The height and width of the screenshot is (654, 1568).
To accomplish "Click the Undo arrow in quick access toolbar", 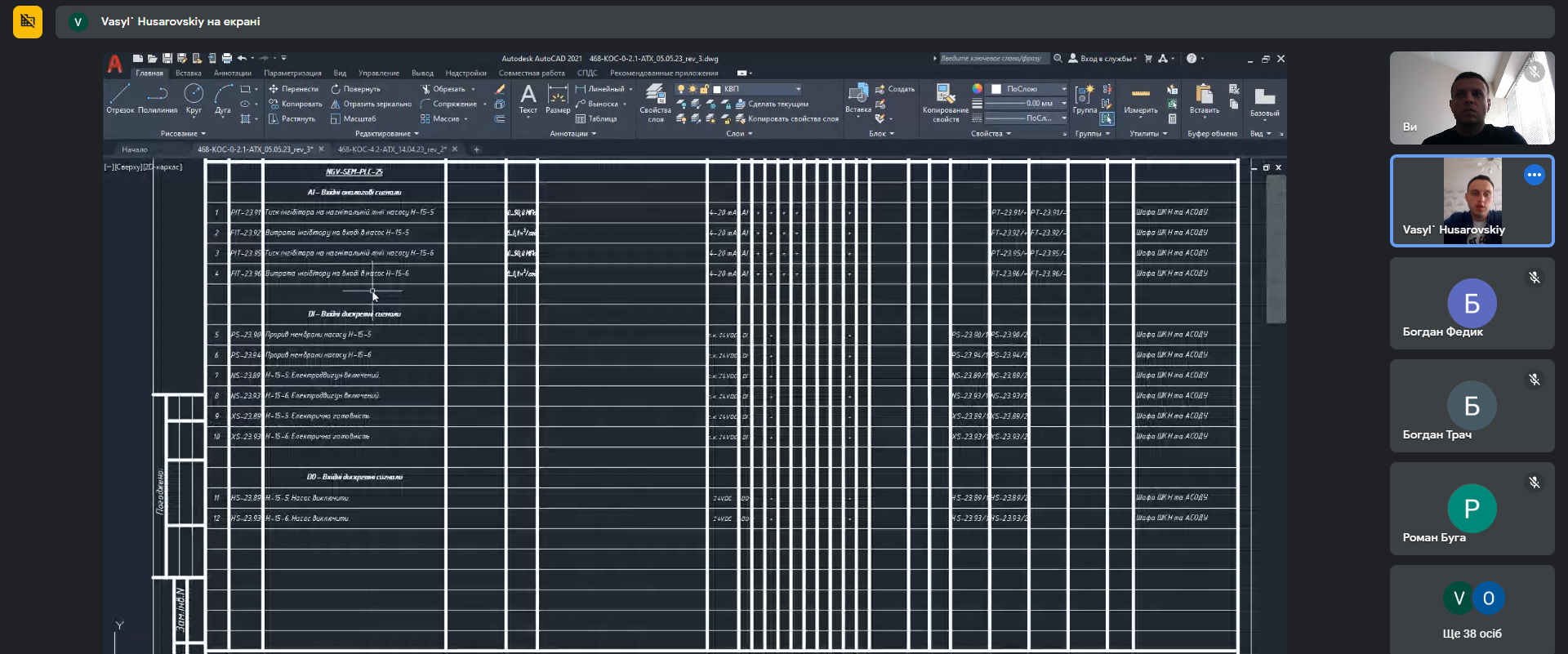I will coord(242,58).
